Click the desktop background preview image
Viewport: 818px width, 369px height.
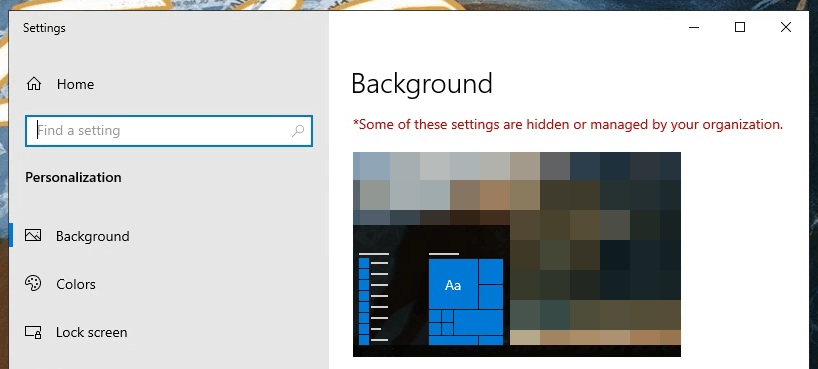516,254
